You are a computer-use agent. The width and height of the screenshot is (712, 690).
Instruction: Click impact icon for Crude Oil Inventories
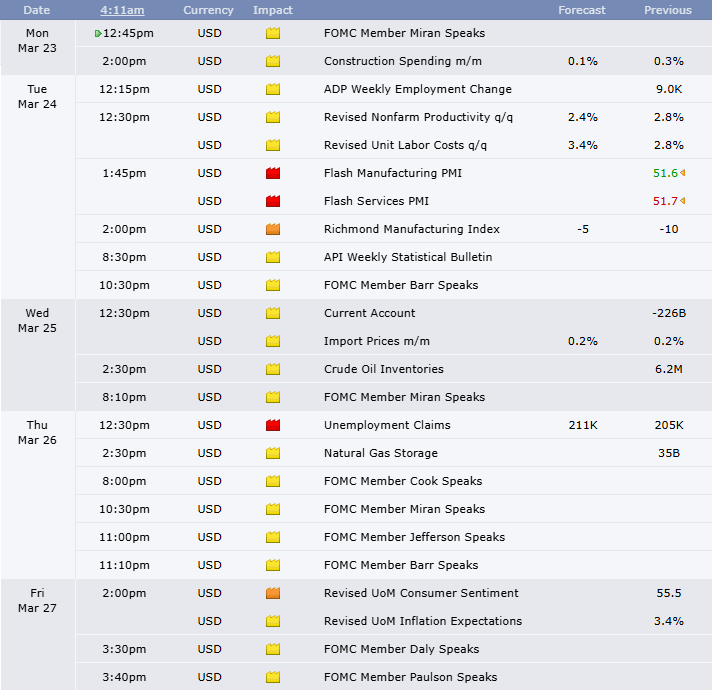[x=273, y=369]
